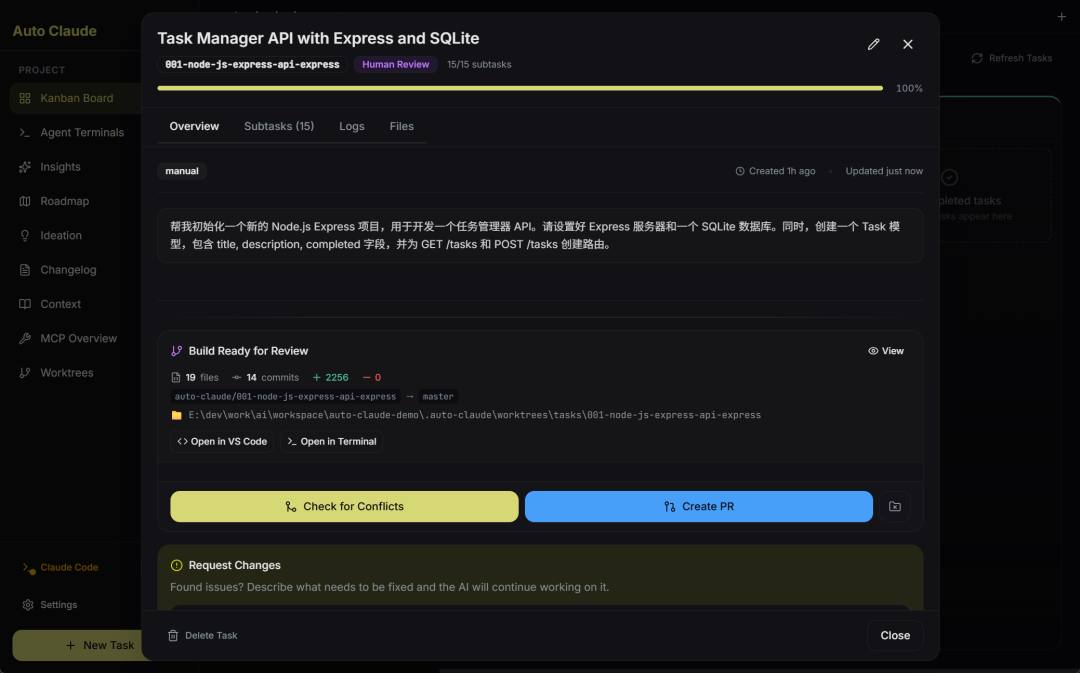
Task: Click the manual tag label
Action: [182, 171]
